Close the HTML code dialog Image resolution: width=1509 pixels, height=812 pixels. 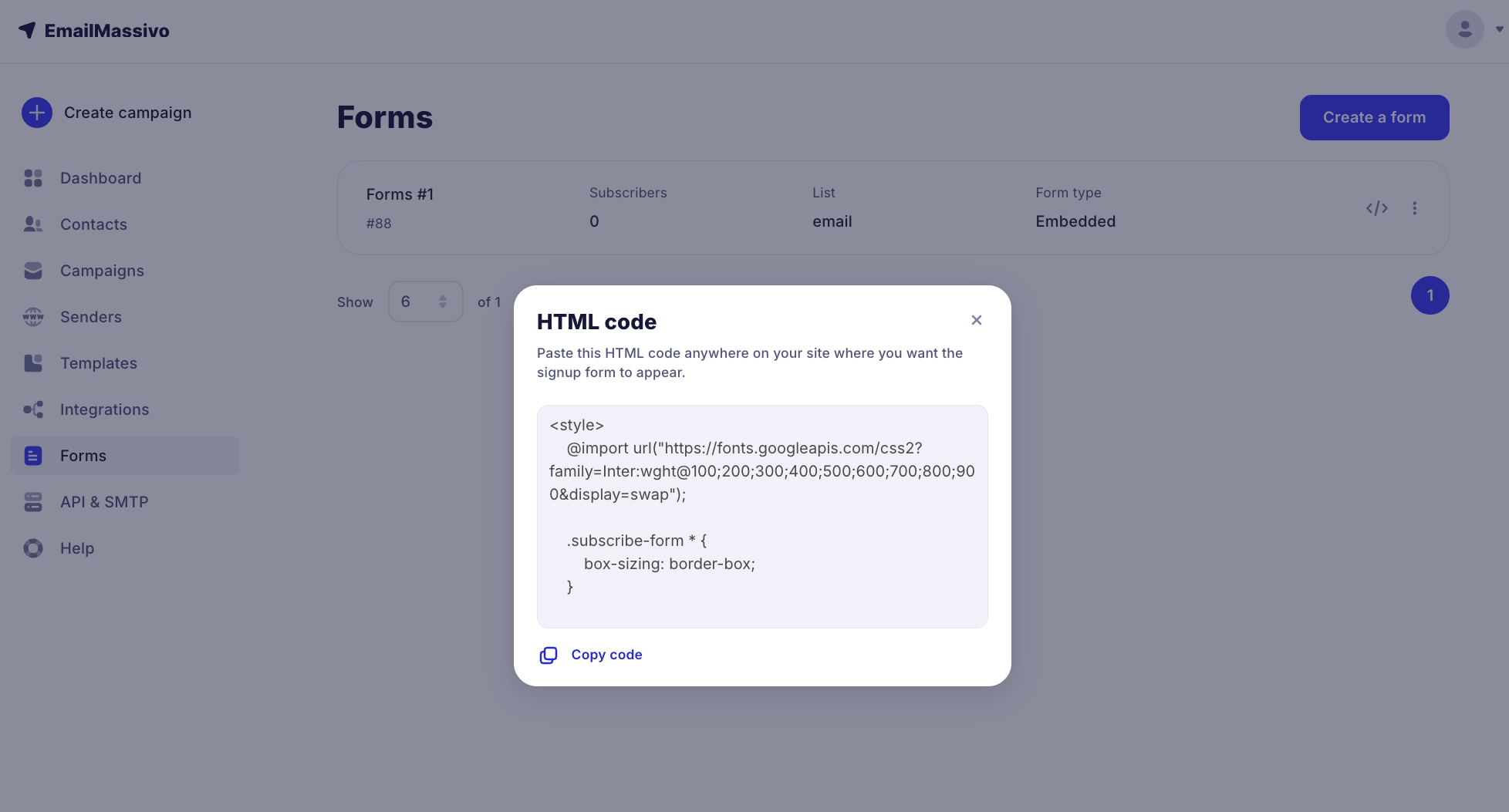[x=977, y=320]
